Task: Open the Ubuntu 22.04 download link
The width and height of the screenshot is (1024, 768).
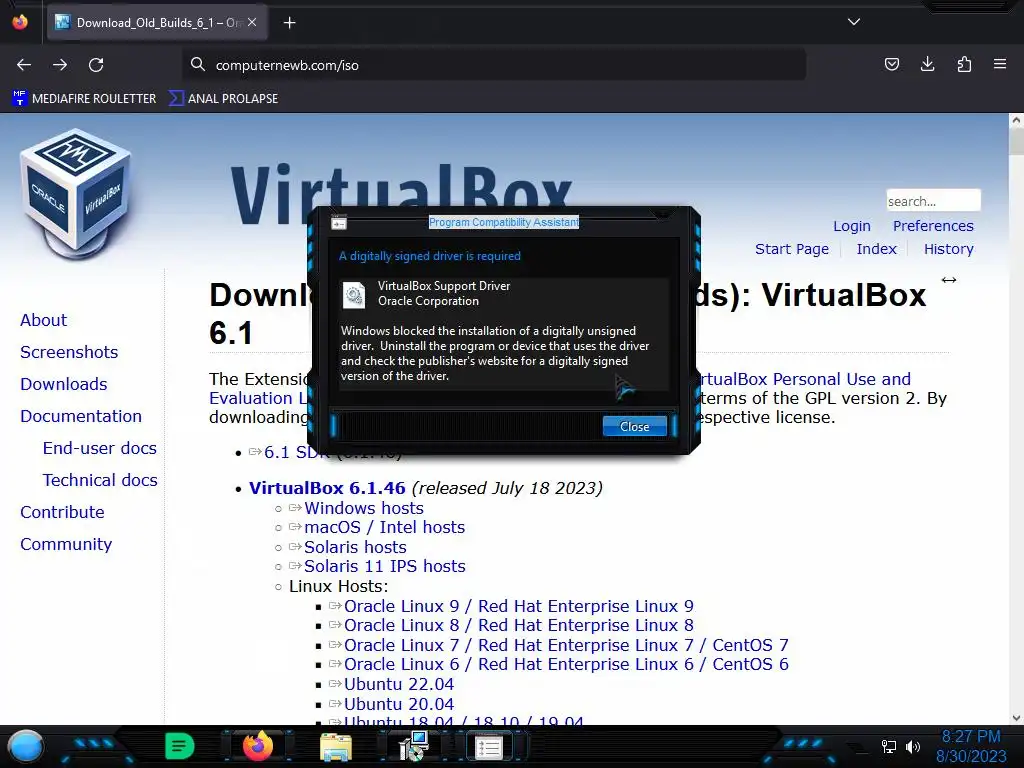Action: click(399, 684)
